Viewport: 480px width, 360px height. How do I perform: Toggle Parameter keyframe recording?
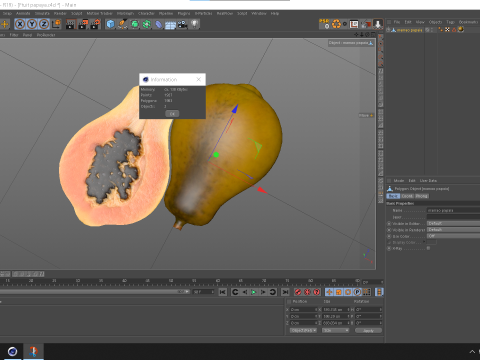click(357, 292)
